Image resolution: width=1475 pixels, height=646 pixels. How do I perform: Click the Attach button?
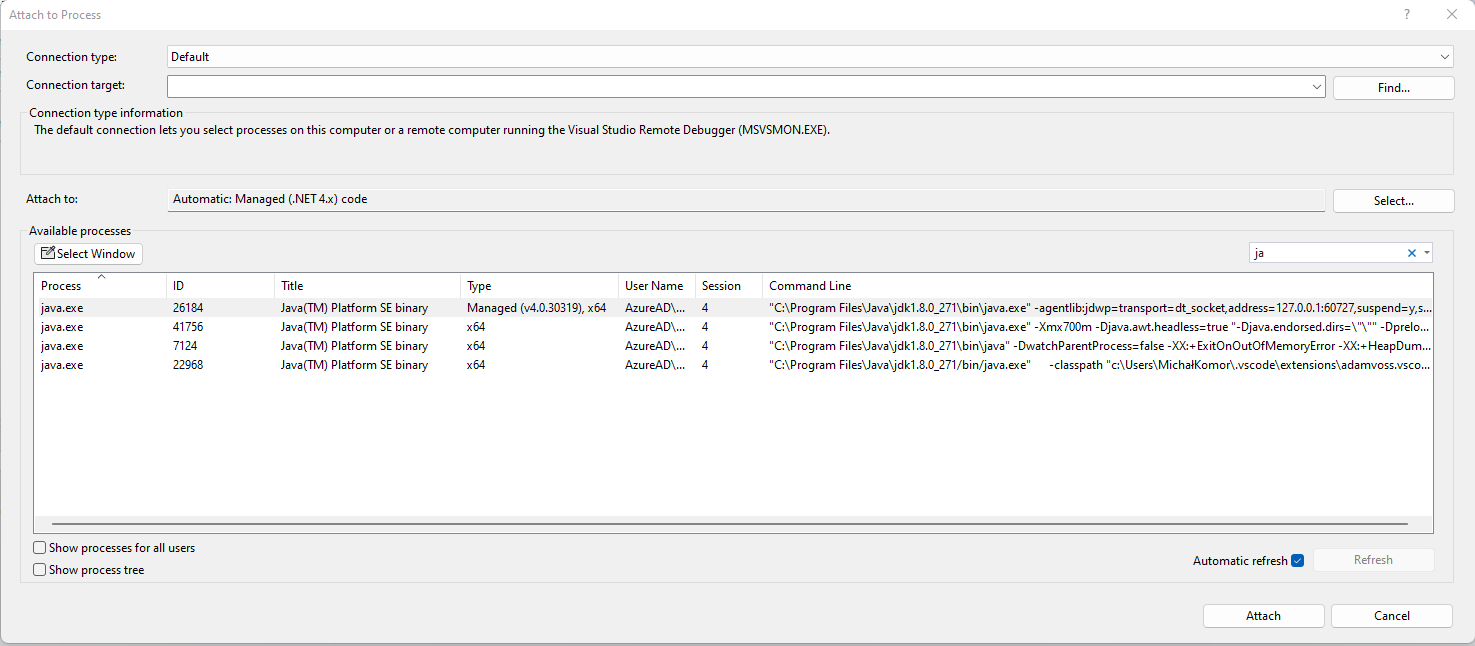click(x=1263, y=615)
